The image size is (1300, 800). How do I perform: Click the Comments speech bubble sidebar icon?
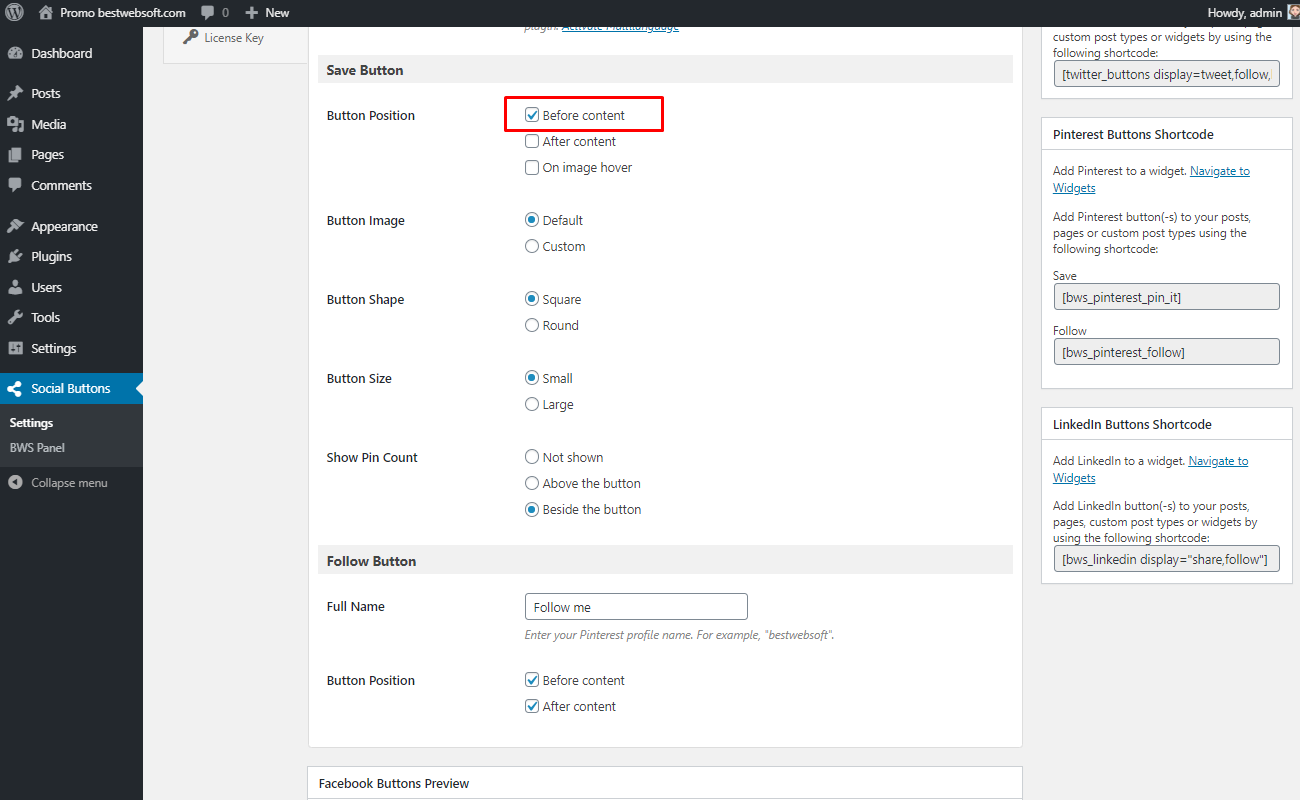(x=15, y=185)
